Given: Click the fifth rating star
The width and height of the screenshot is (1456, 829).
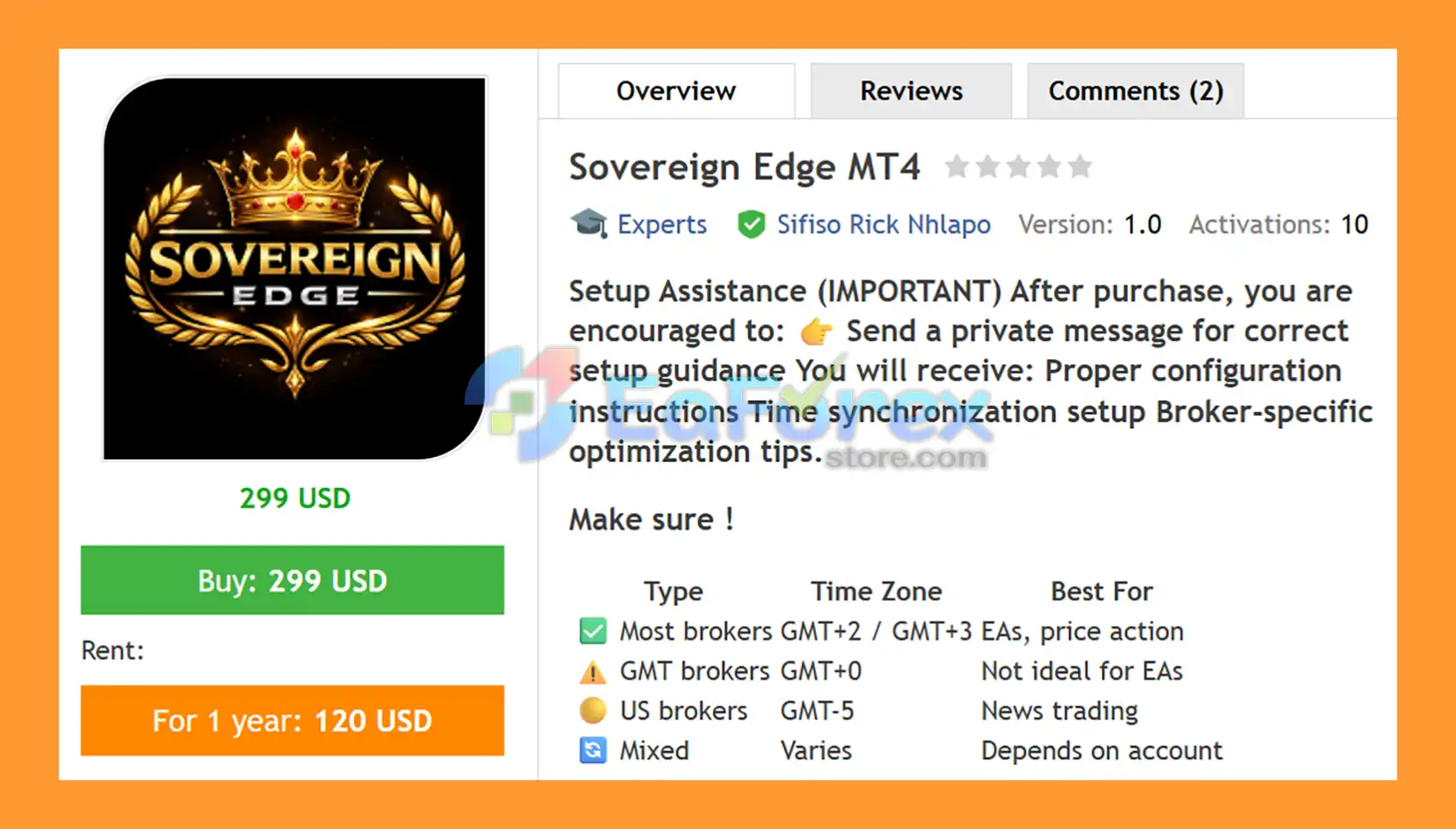Looking at the screenshot, I should [1080, 165].
